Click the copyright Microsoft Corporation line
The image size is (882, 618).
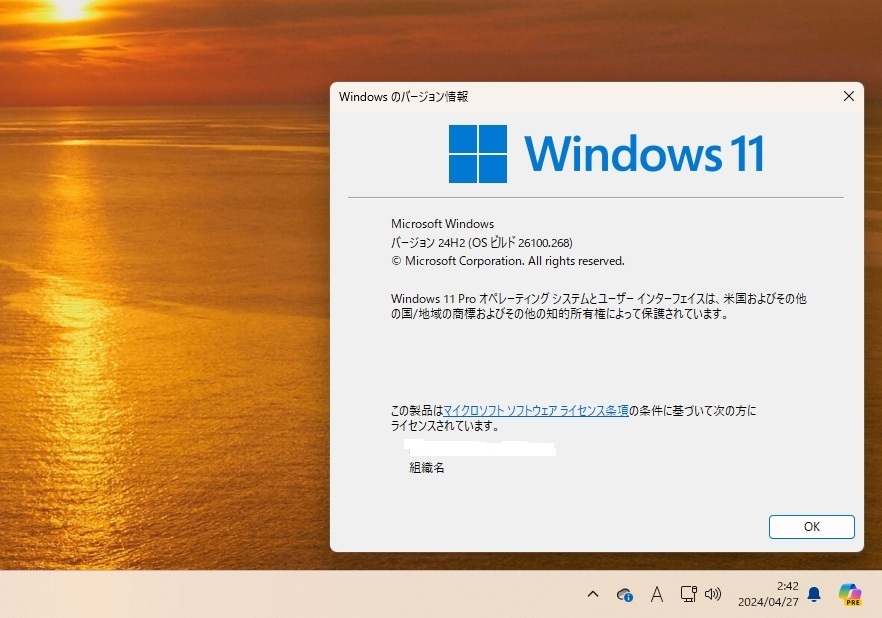pos(508,261)
